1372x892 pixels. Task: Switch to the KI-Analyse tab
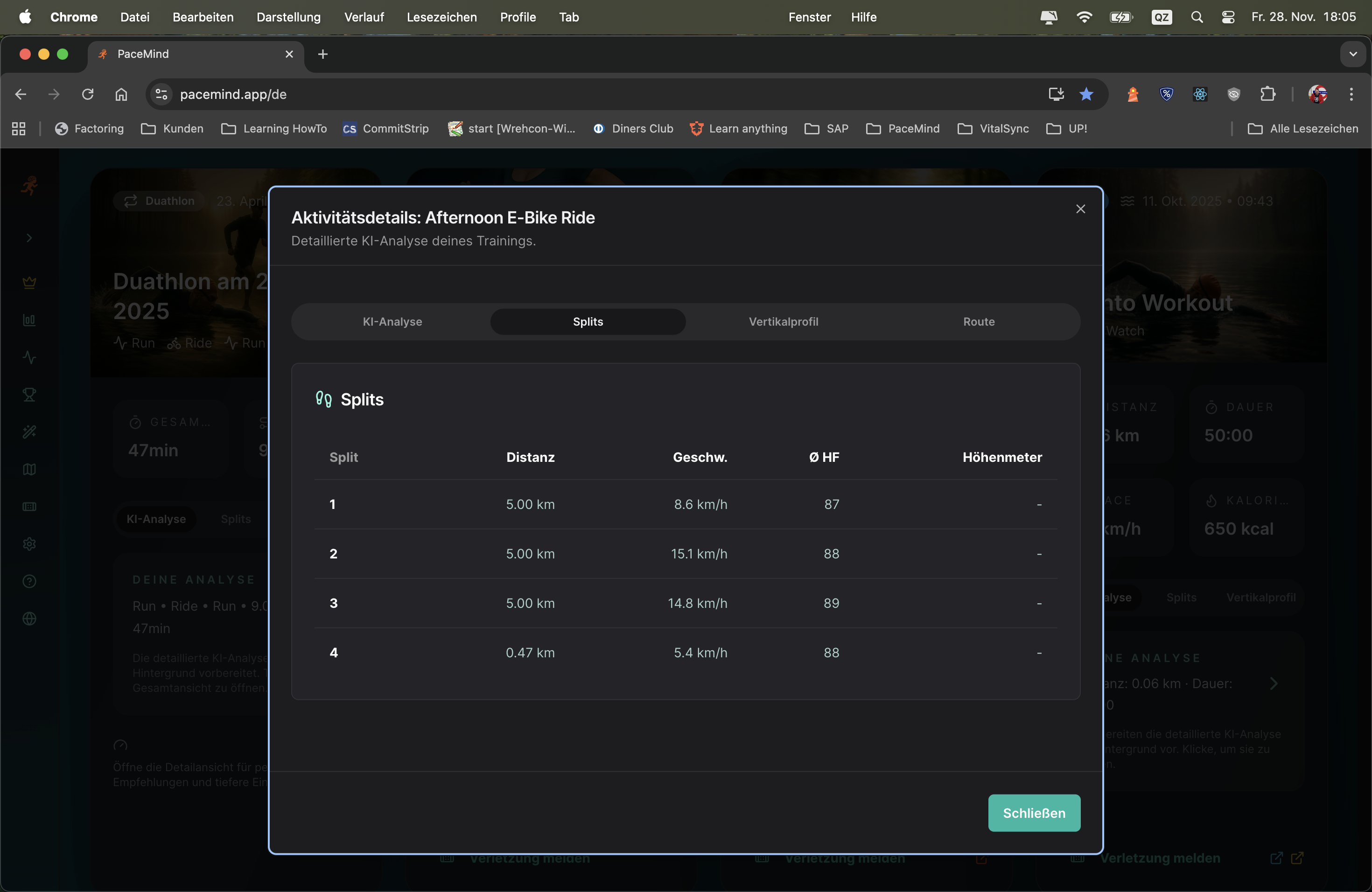(392, 321)
